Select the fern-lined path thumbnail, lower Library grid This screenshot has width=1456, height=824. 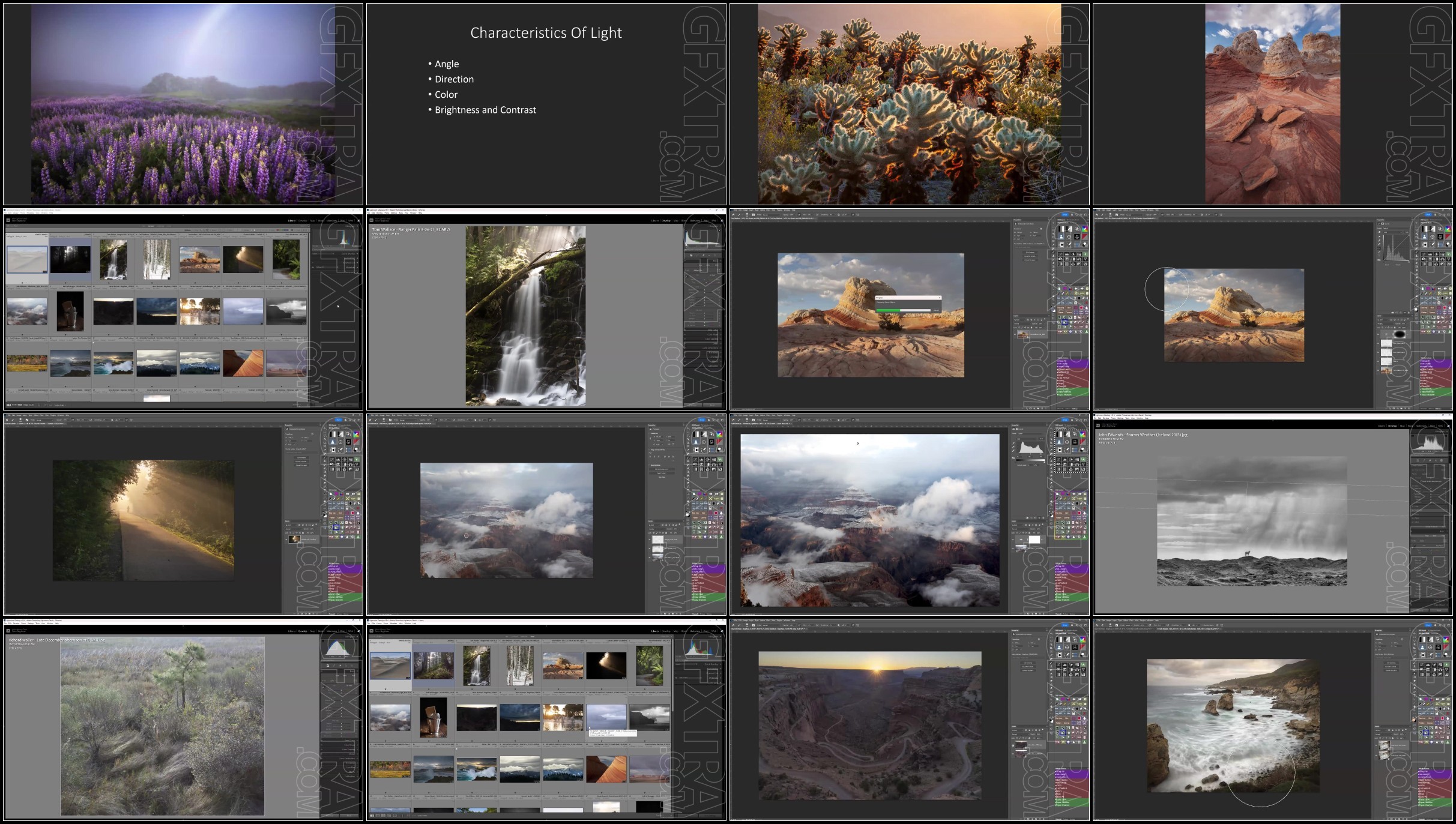click(x=650, y=666)
